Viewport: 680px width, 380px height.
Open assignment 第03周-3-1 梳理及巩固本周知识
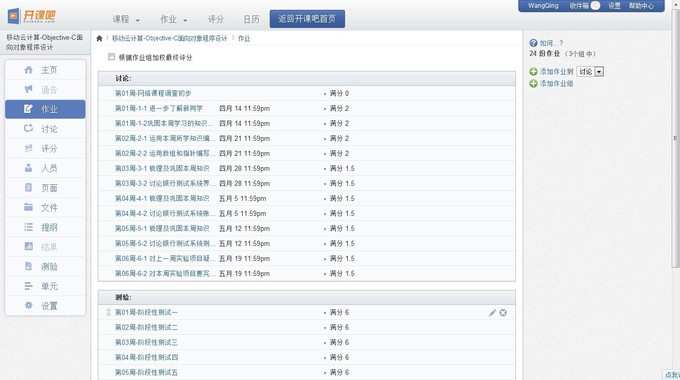point(162,168)
